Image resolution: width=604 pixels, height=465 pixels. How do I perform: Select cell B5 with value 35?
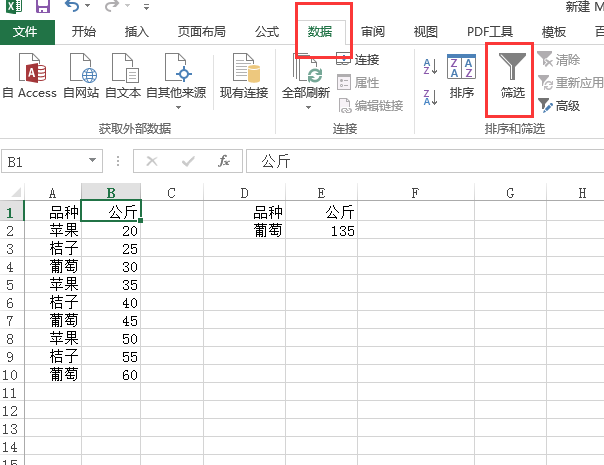click(111, 284)
